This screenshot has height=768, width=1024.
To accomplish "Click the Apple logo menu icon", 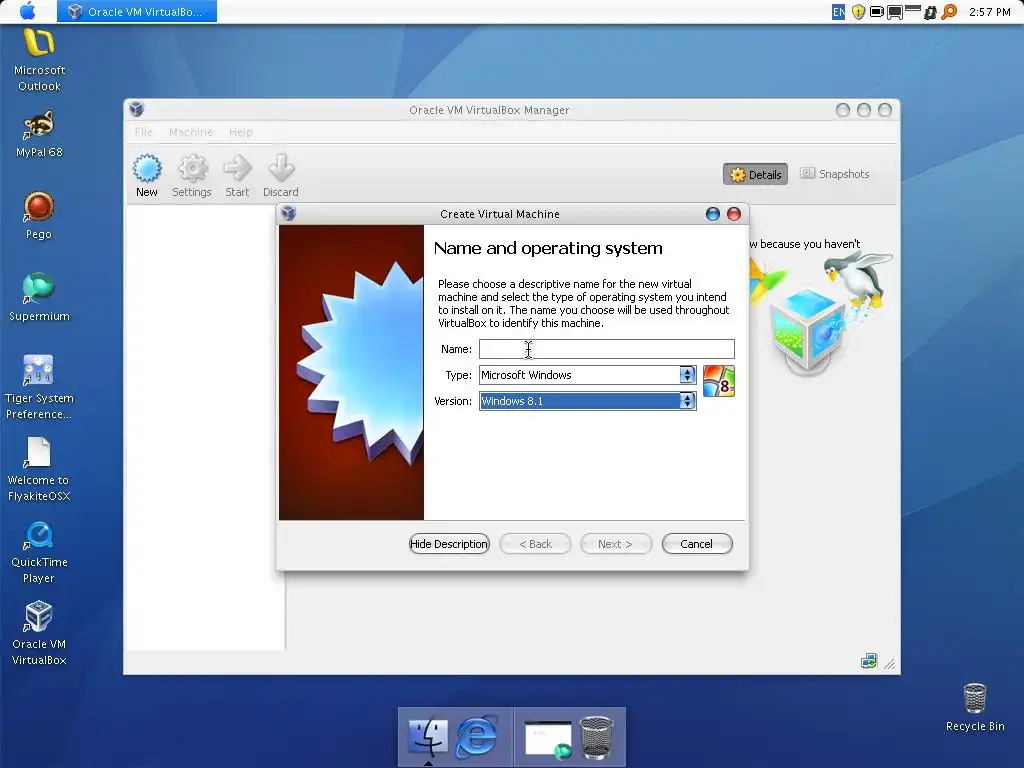I will point(27,11).
